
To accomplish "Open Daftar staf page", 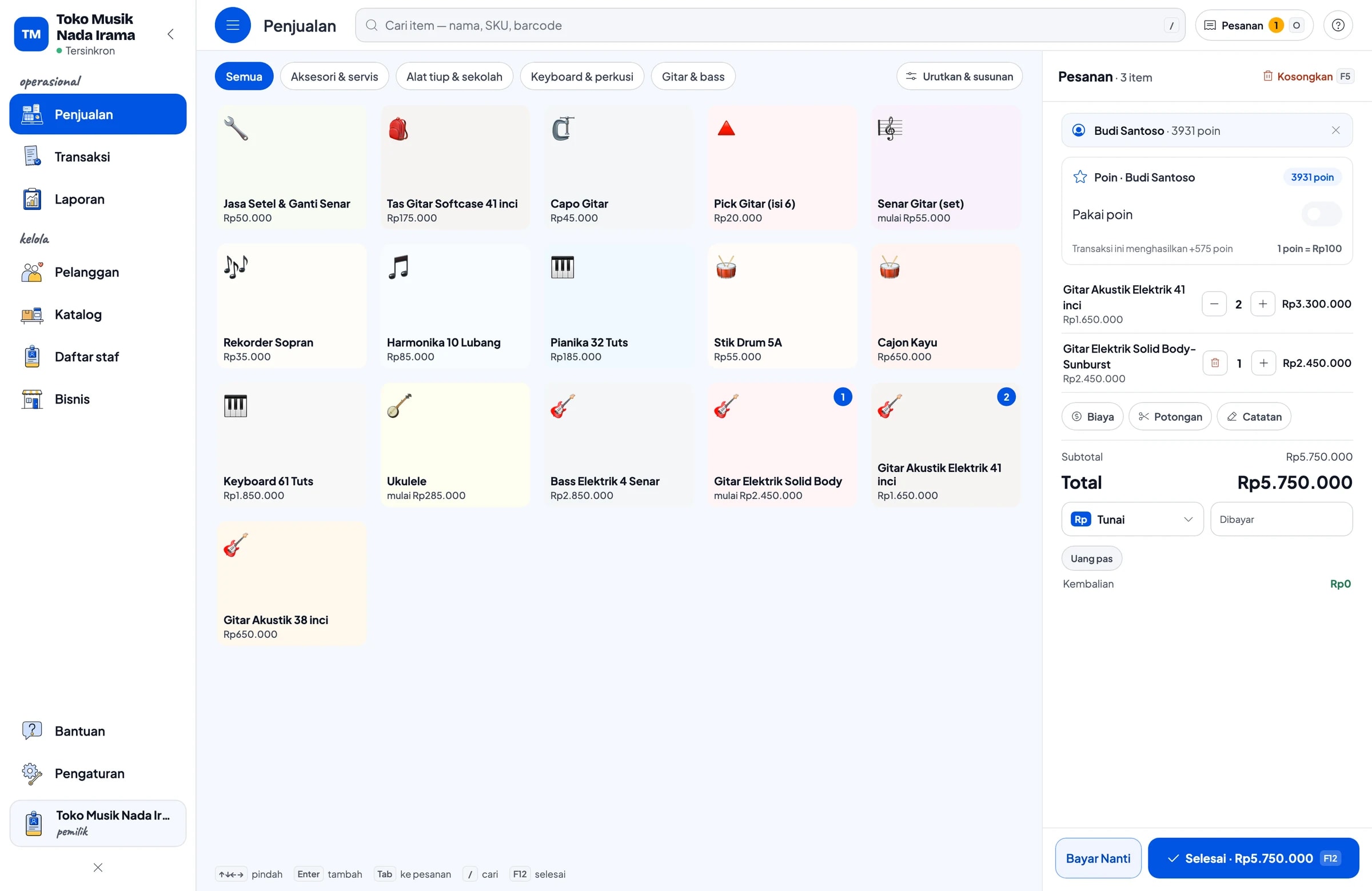I will (x=98, y=357).
